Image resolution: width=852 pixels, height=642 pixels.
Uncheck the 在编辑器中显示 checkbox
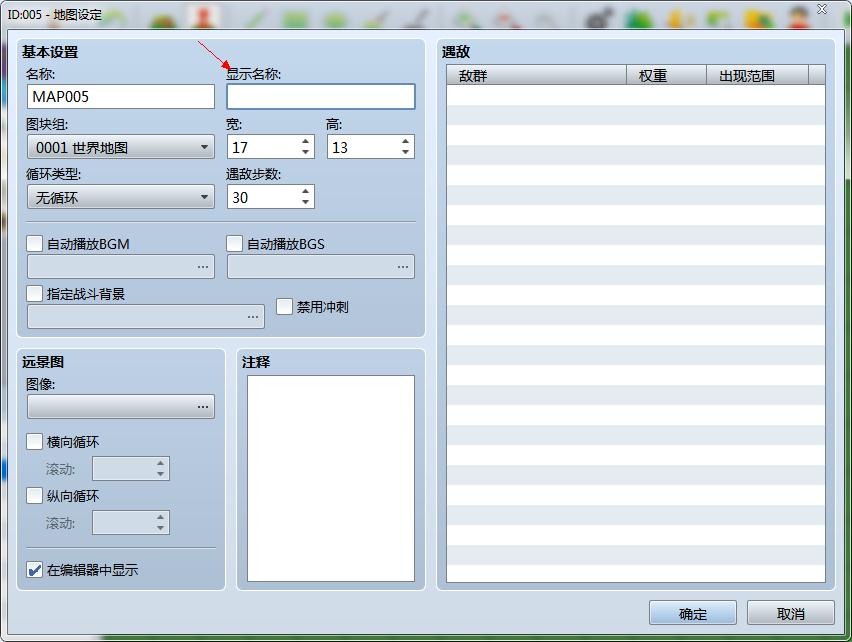35,570
